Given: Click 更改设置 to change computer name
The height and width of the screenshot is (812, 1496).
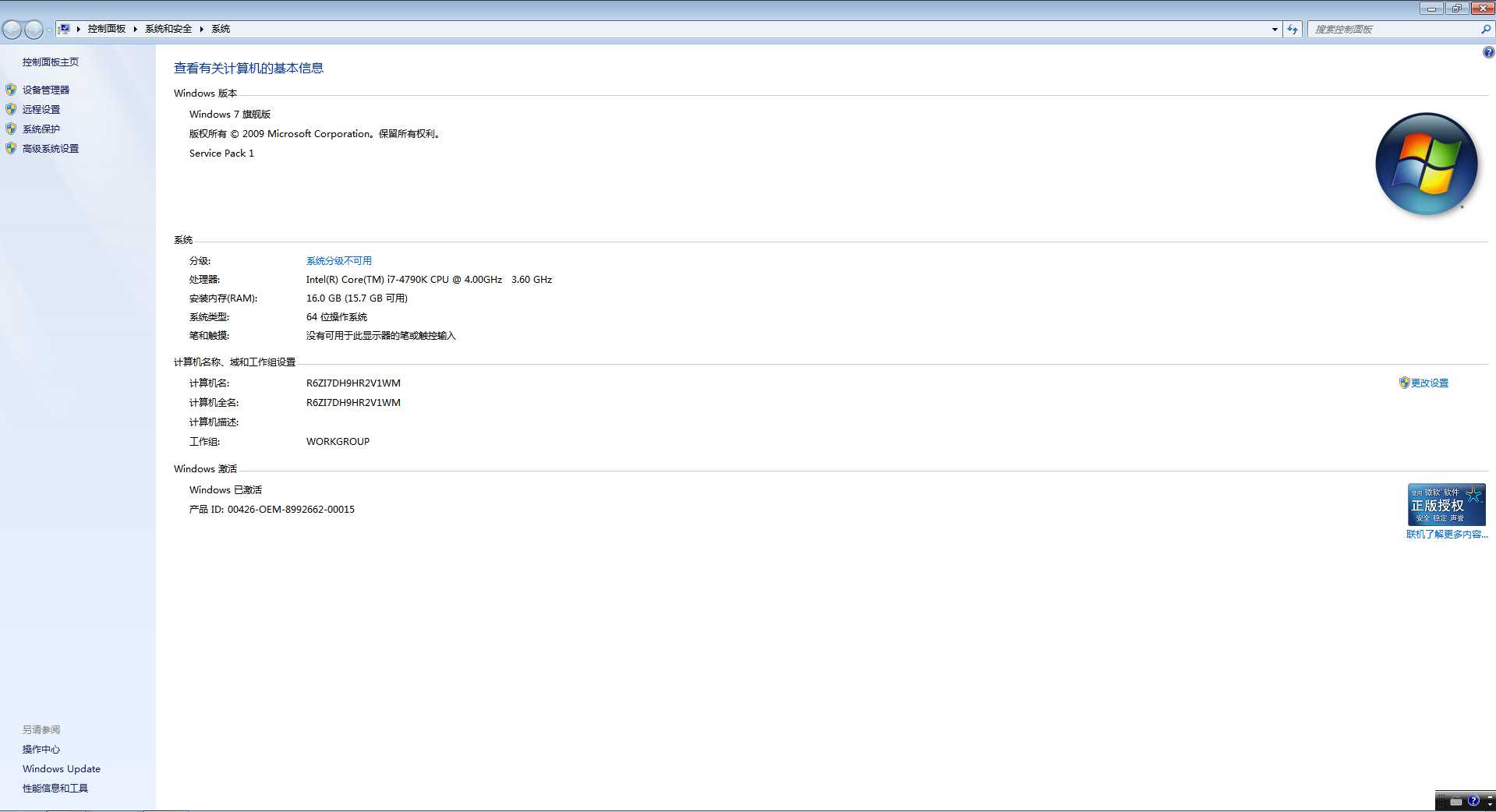Looking at the screenshot, I should point(1430,383).
